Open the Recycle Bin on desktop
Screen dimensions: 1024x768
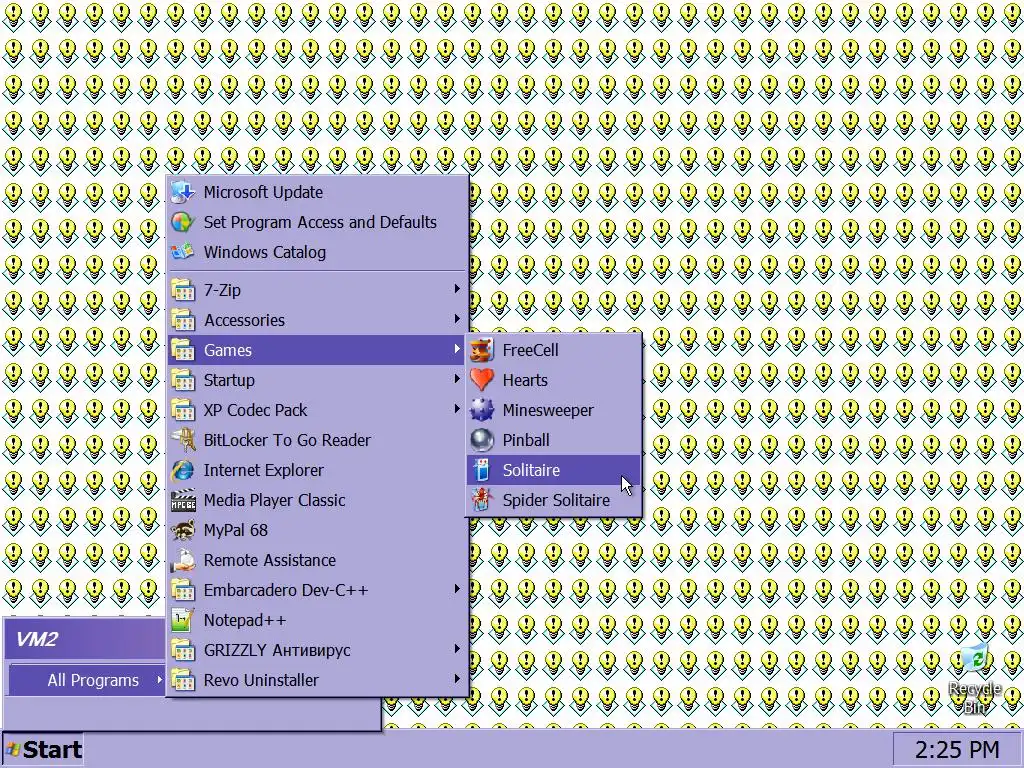pos(974,678)
